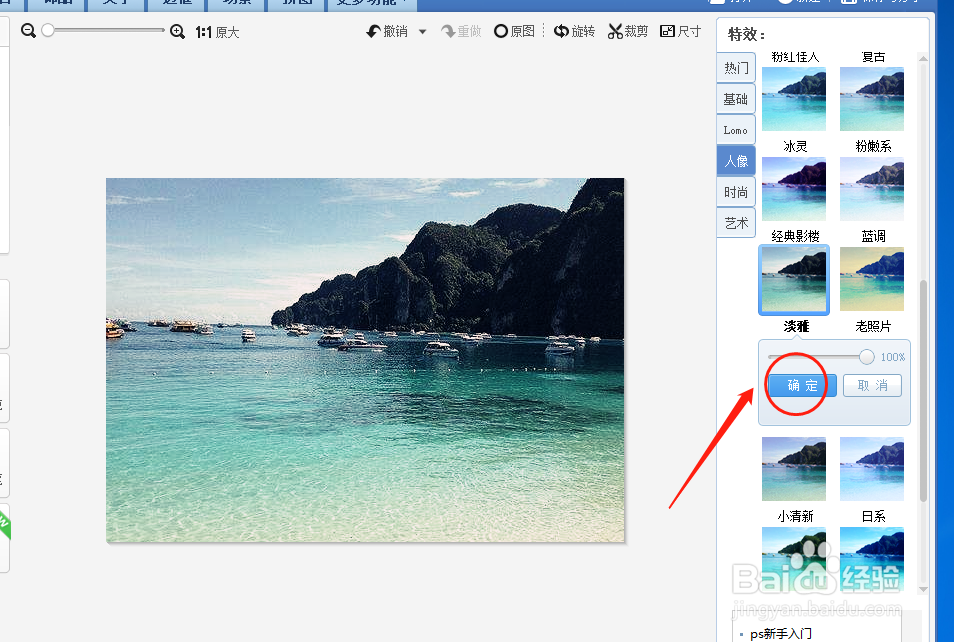This screenshot has height=642, width=954.
Task: Open the ps新手入门 link
Action: [x=781, y=633]
